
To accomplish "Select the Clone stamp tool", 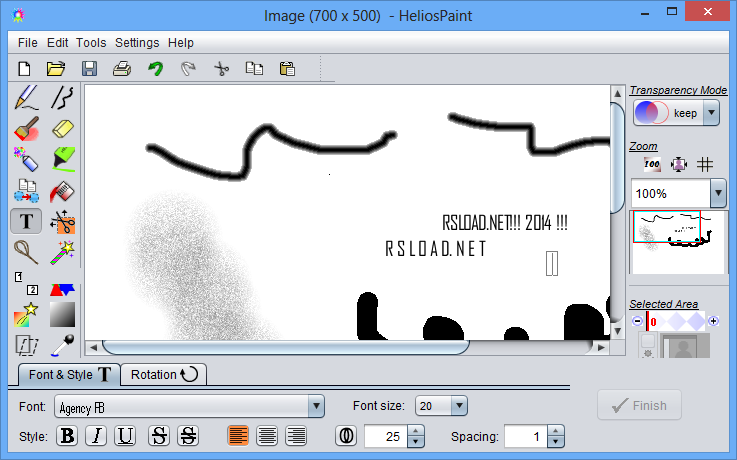I will click(x=26, y=191).
